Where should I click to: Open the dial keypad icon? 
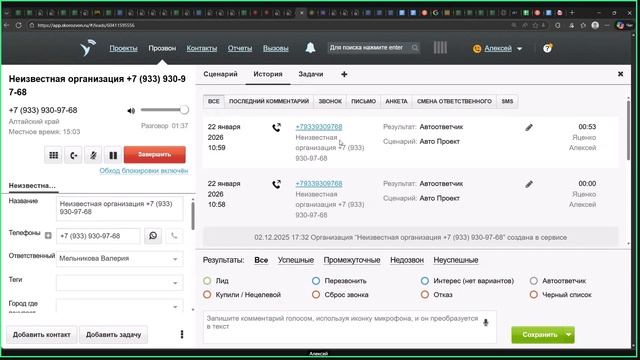click(x=53, y=155)
